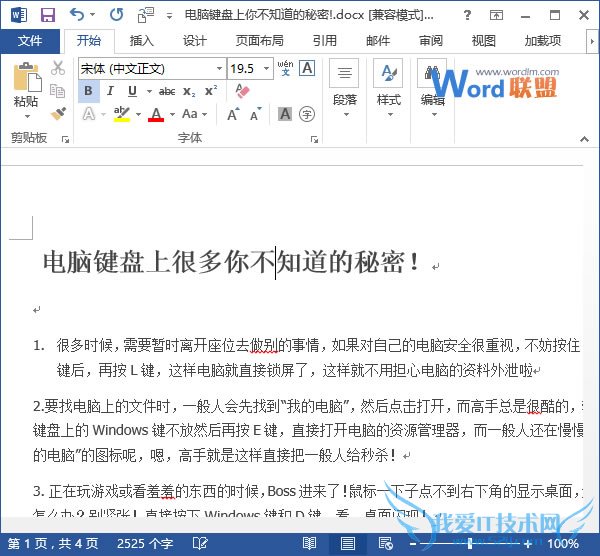Viewport: 600px width, 556px height.
Task: Click the text effects outlined A
Action: point(89,114)
